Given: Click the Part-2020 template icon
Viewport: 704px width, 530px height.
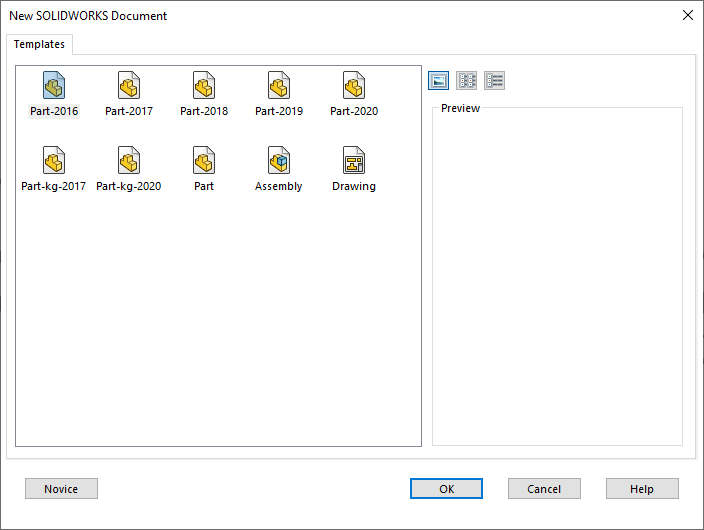Looking at the screenshot, I should coord(354,86).
